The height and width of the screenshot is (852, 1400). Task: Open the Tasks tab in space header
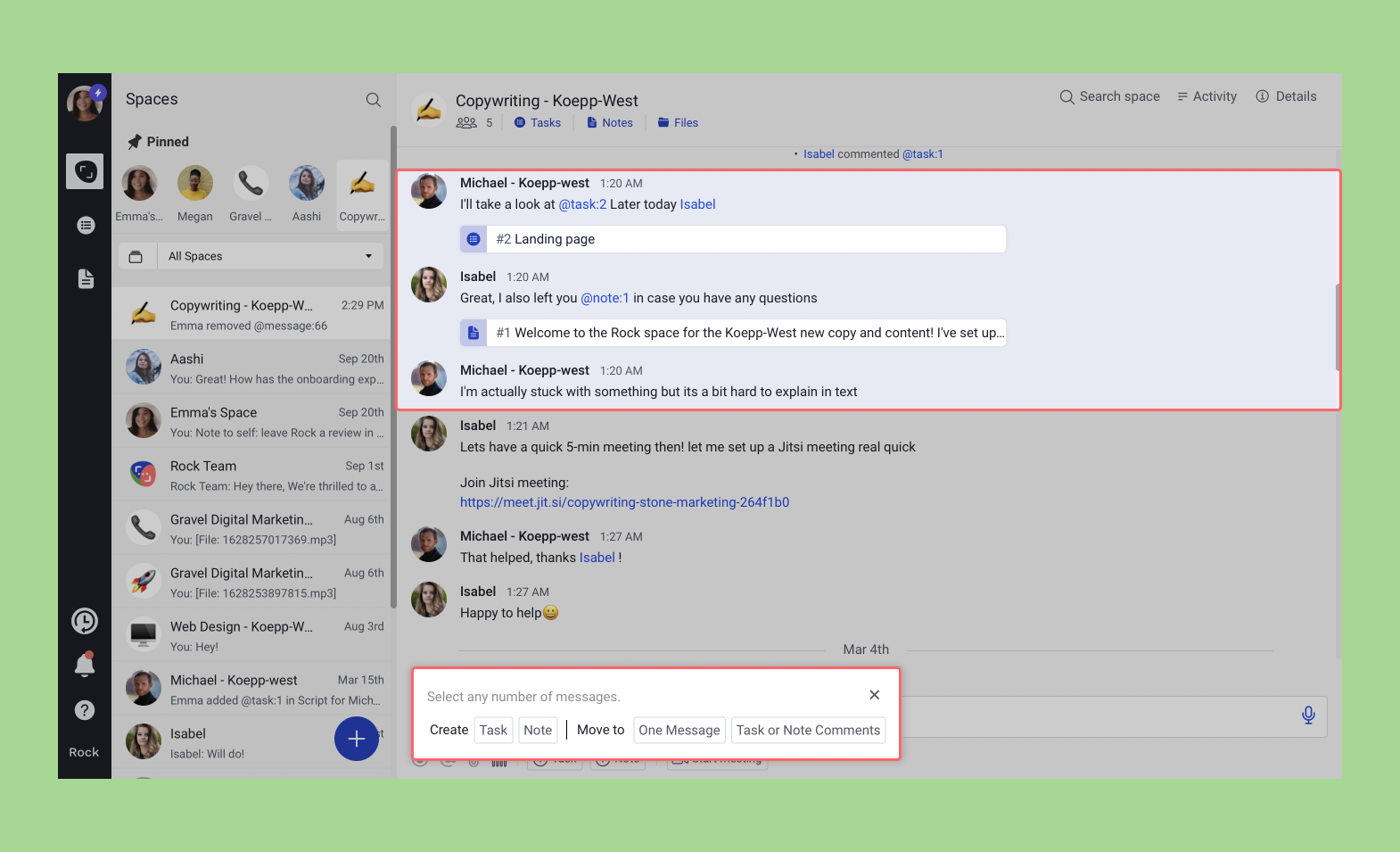pyautogui.click(x=538, y=123)
